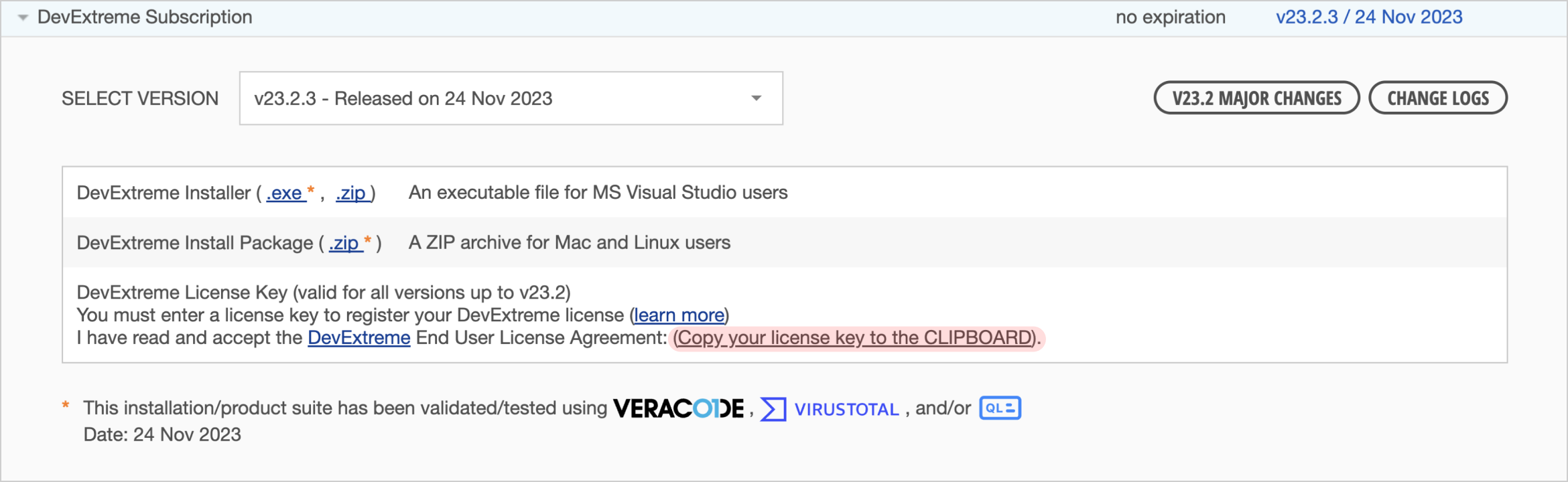This screenshot has height=482, width=1568.
Task: Open V23.2 Major Changes
Action: tap(1256, 98)
